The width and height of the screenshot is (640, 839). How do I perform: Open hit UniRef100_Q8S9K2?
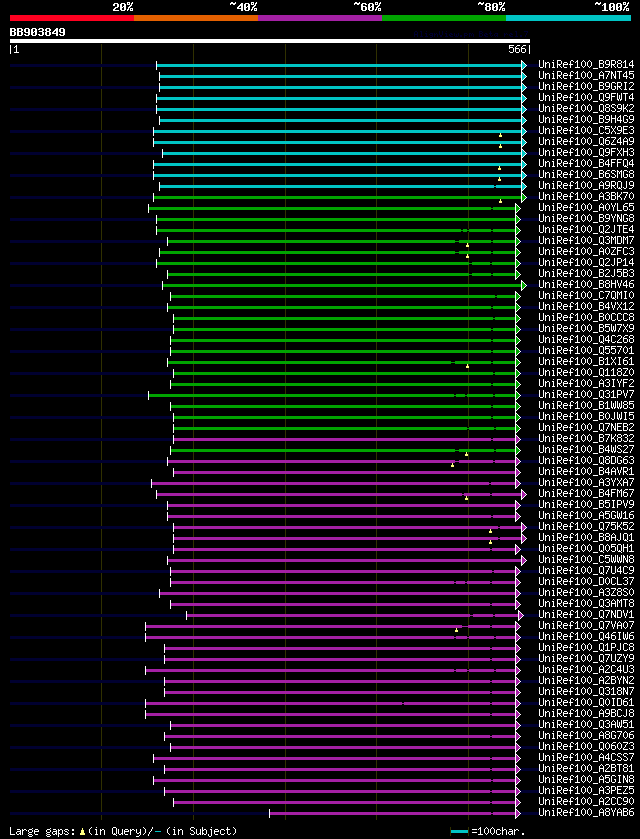tap(586, 109)
